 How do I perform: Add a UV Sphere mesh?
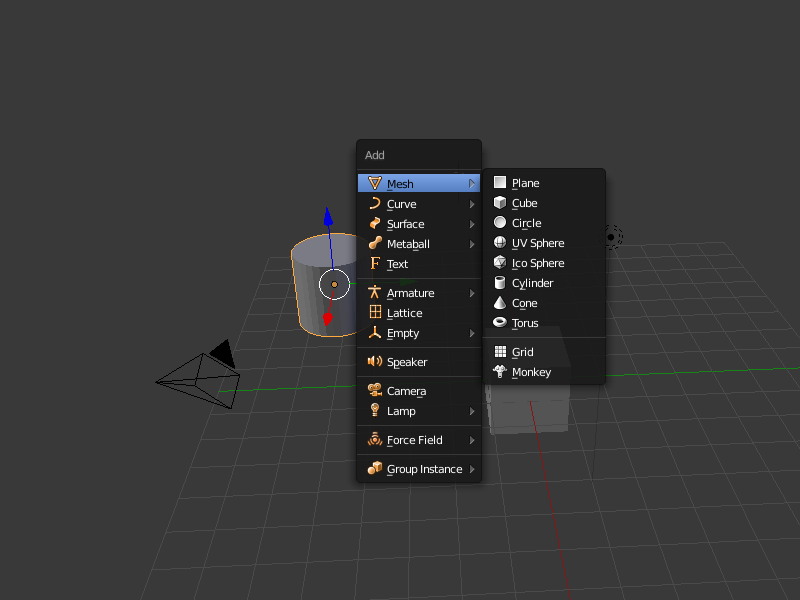544,243
